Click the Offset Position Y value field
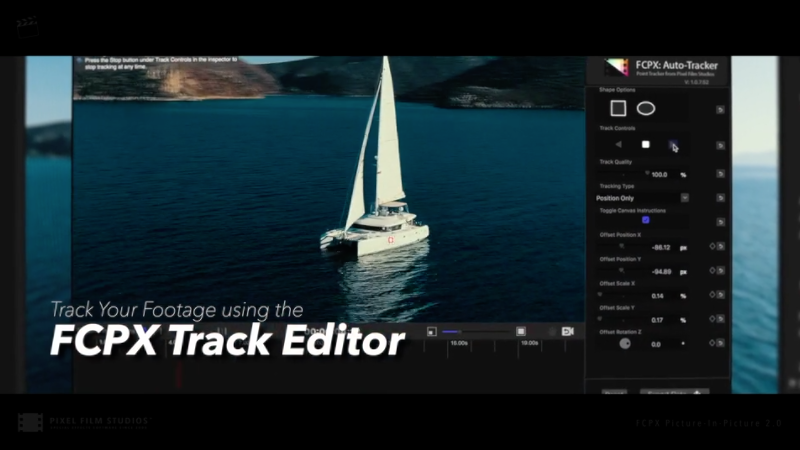Screen dimensions: 800x450 coord(661,272)
